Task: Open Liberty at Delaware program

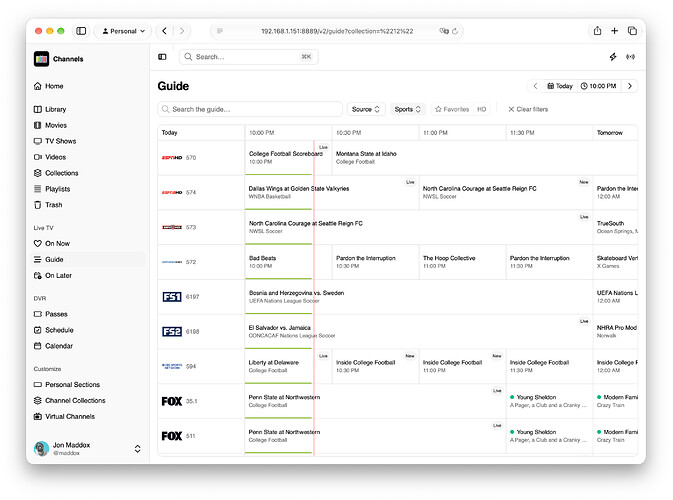Action: tap(288, 366)
